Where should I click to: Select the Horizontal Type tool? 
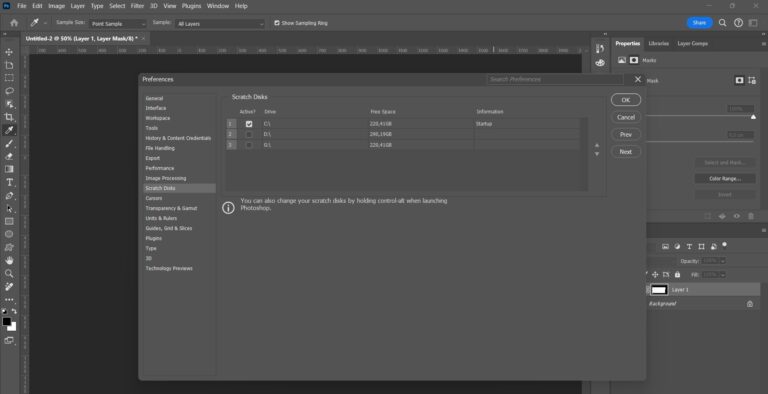[9, 182]
